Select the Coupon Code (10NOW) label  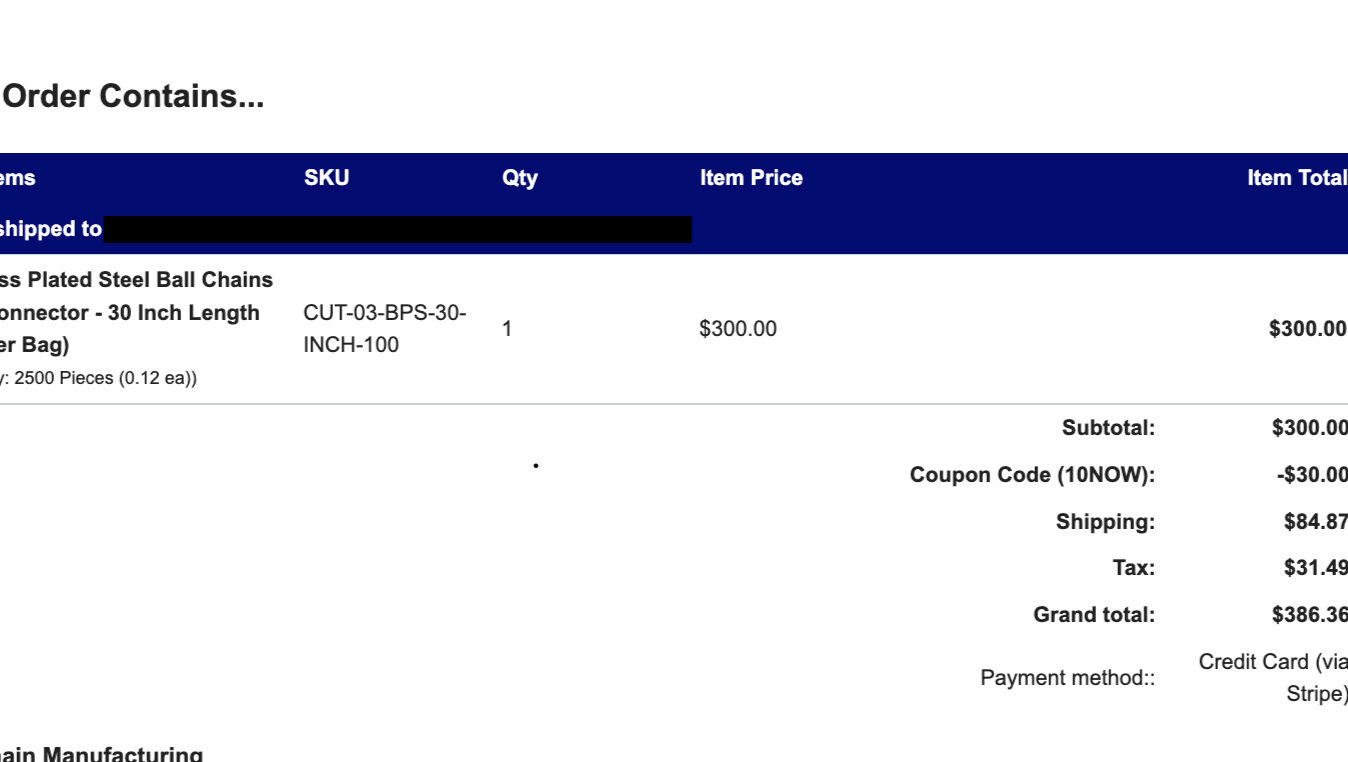coord(1032,475)
